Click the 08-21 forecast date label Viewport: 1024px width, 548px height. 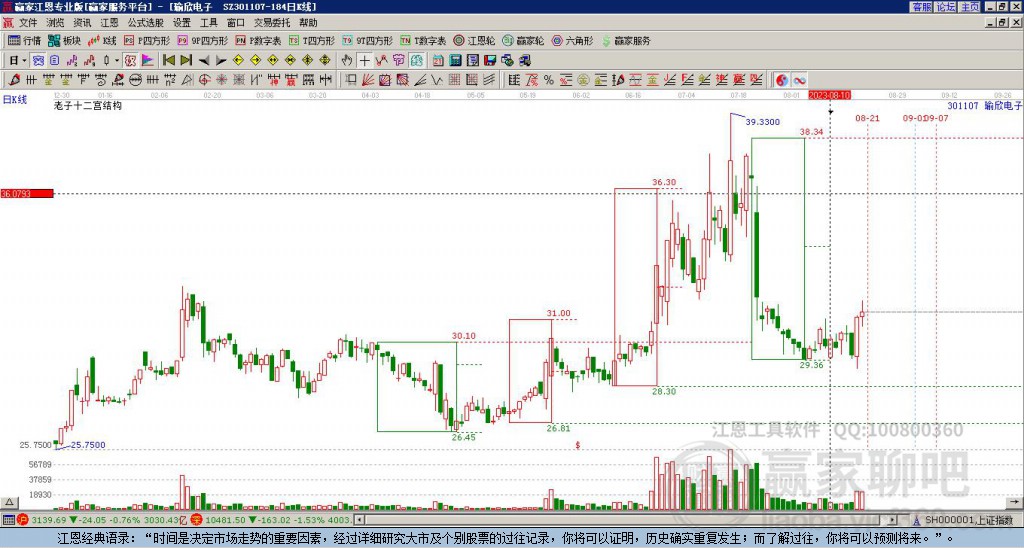867,118
